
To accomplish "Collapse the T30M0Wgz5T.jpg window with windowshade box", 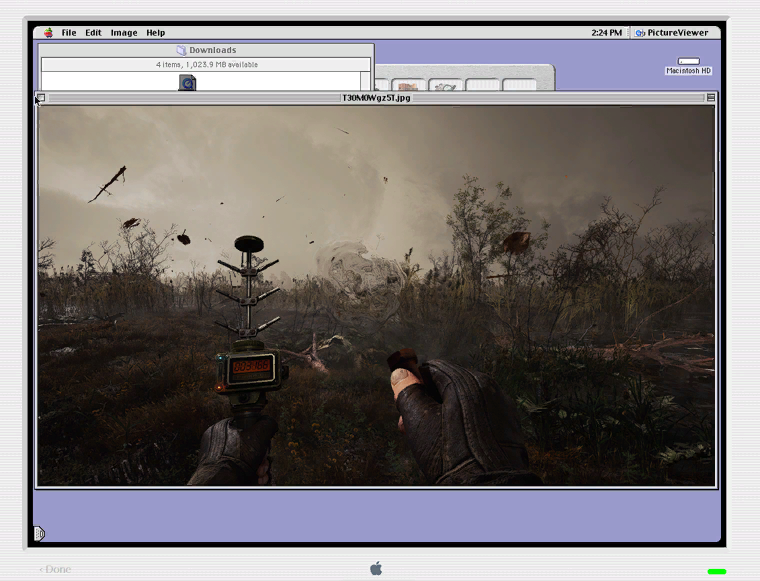I will coord(711,98).
